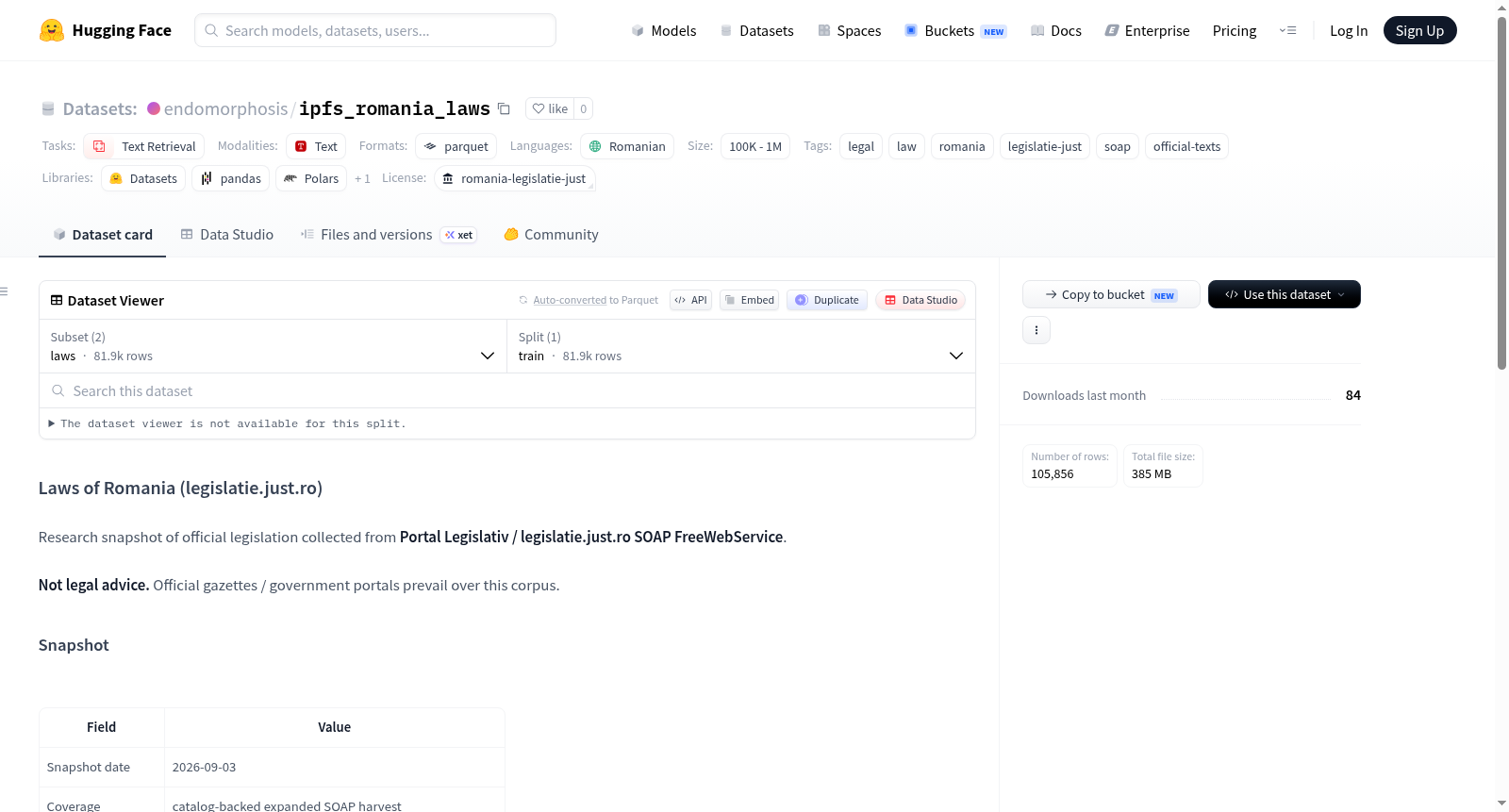
Task: Click Copy to bucket button
Action: 1111,294
